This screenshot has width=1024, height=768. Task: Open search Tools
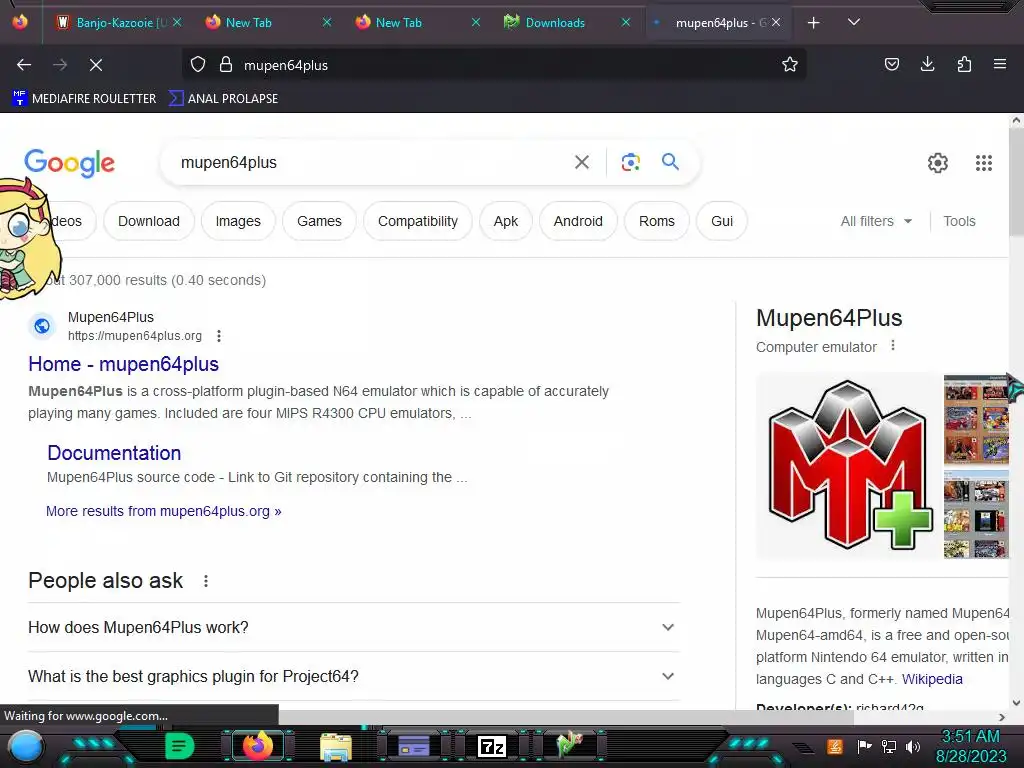959,221
